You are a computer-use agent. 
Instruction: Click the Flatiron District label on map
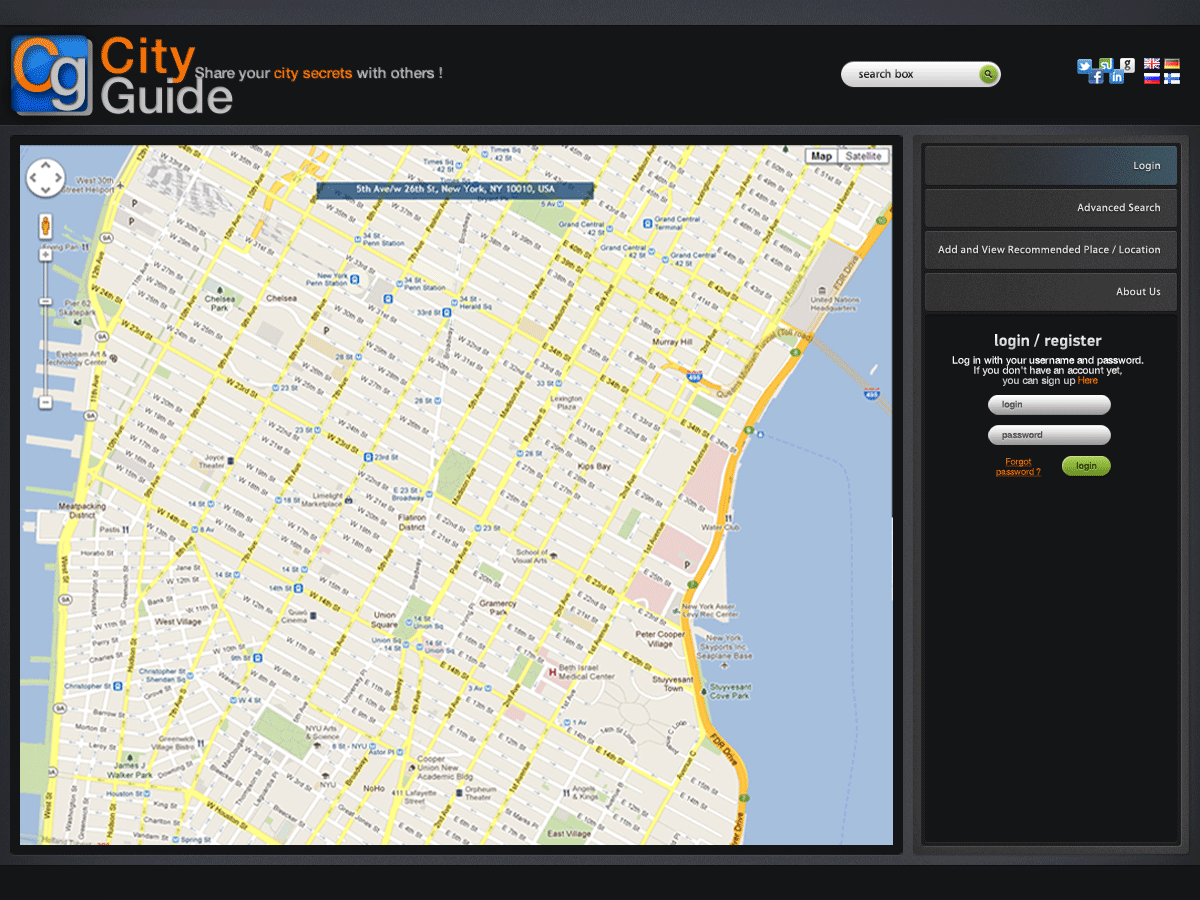click(411, 522)
